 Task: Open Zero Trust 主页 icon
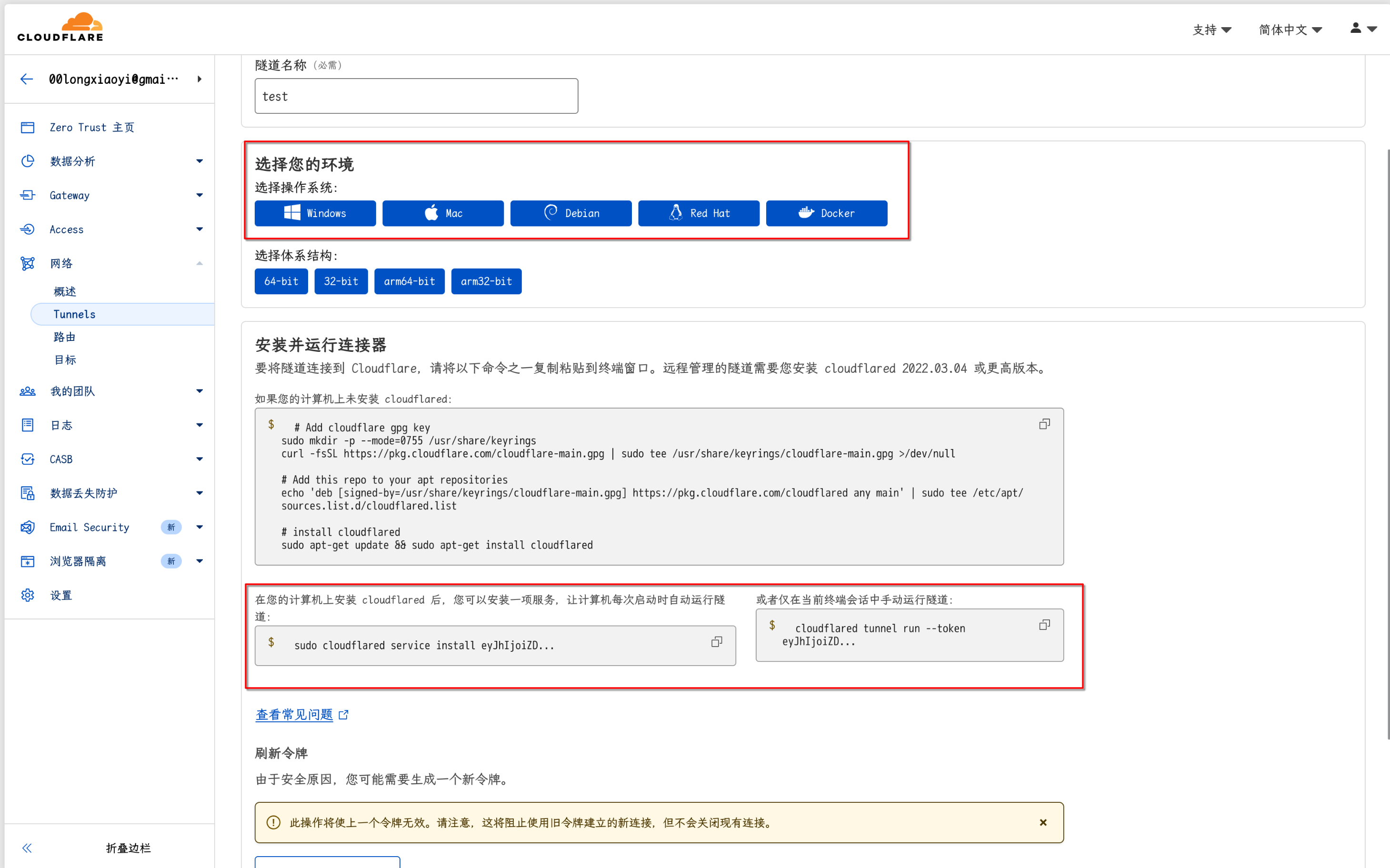click(28, 128)
